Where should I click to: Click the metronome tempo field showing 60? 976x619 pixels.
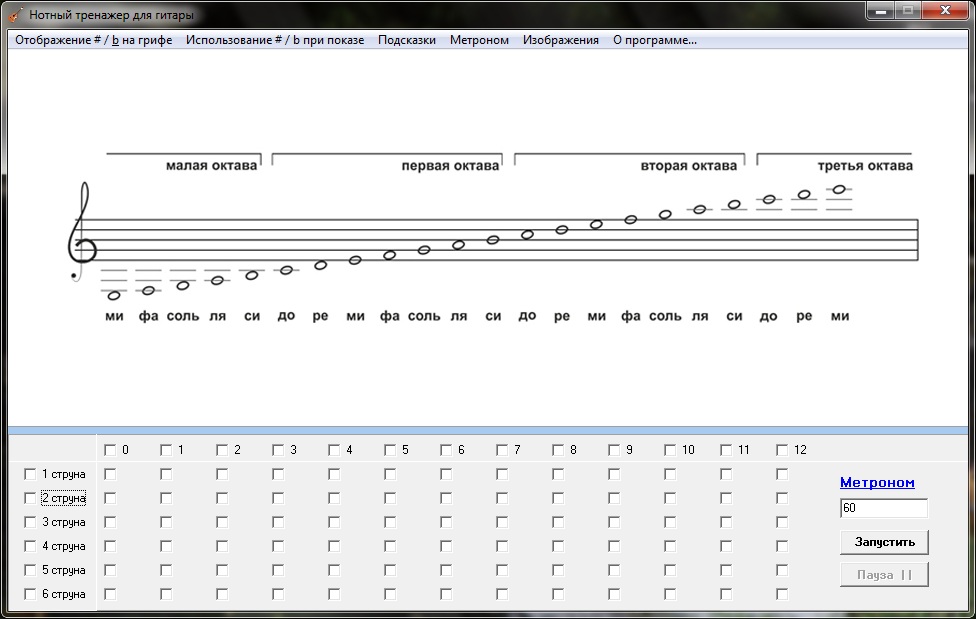click(883, 508)
